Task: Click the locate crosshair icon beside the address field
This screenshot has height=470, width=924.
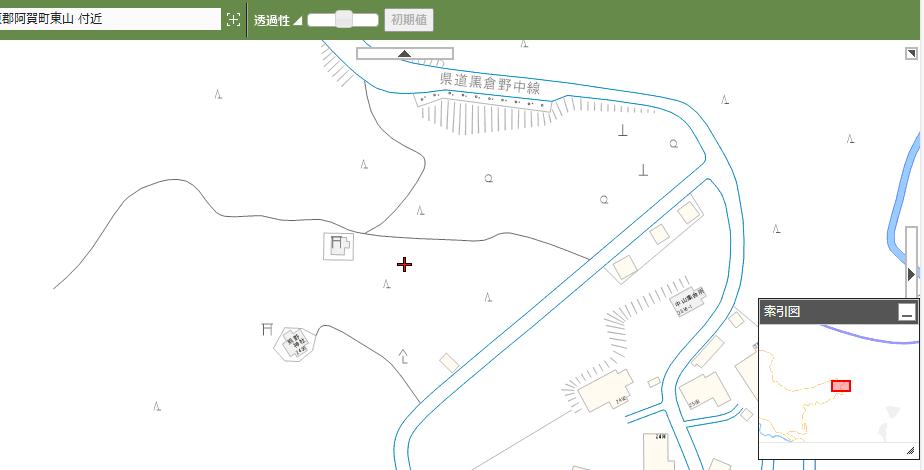Action: [x=233, y=19]
